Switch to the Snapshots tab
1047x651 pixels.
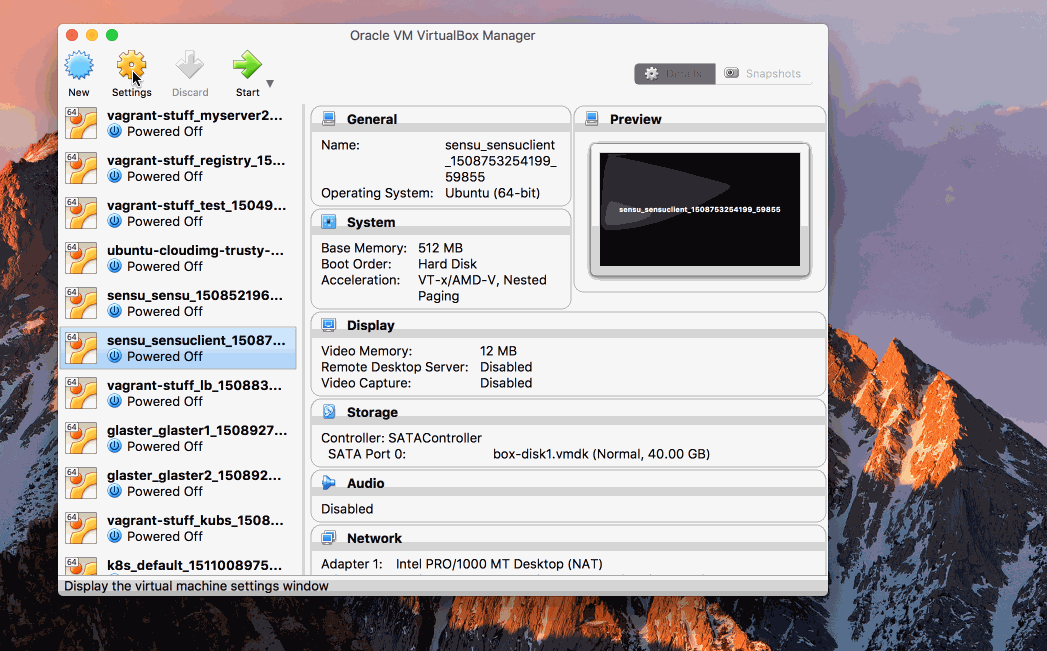(764, 73)
